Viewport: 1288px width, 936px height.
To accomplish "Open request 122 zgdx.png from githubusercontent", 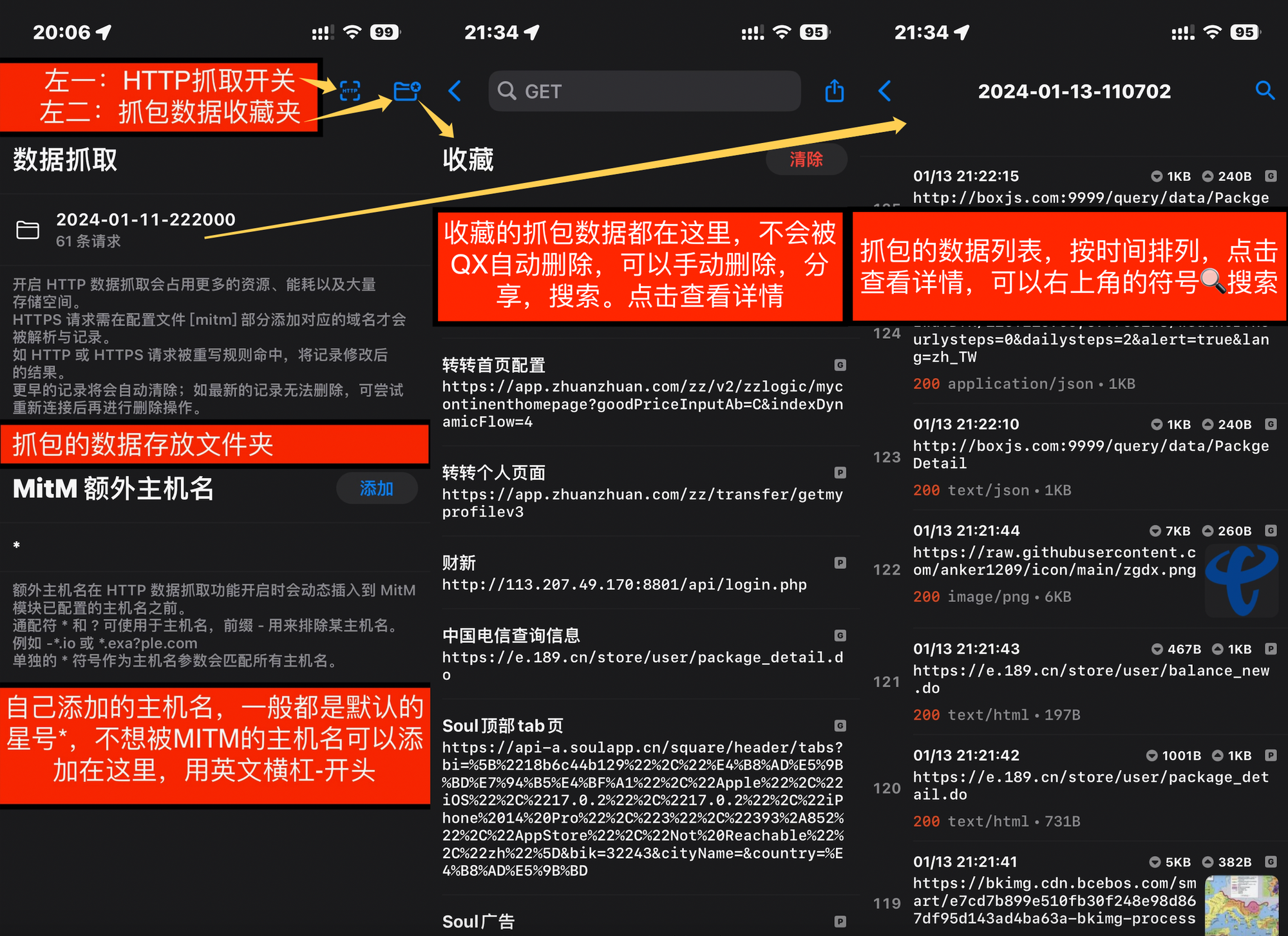I will [x=1074, y=569].
